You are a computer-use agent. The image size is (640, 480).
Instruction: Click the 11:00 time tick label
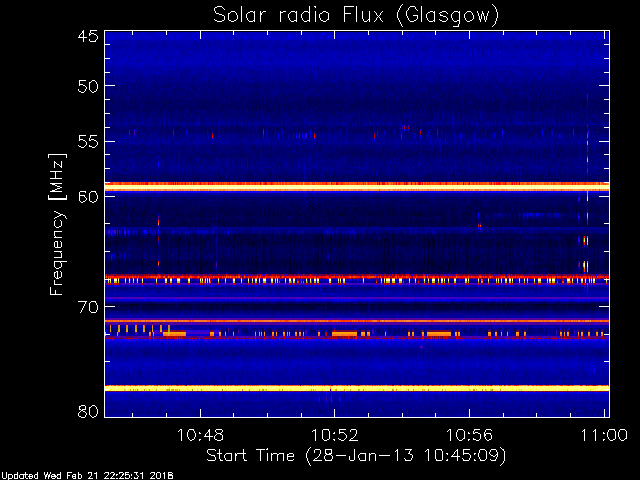click(x=604, y=435)
